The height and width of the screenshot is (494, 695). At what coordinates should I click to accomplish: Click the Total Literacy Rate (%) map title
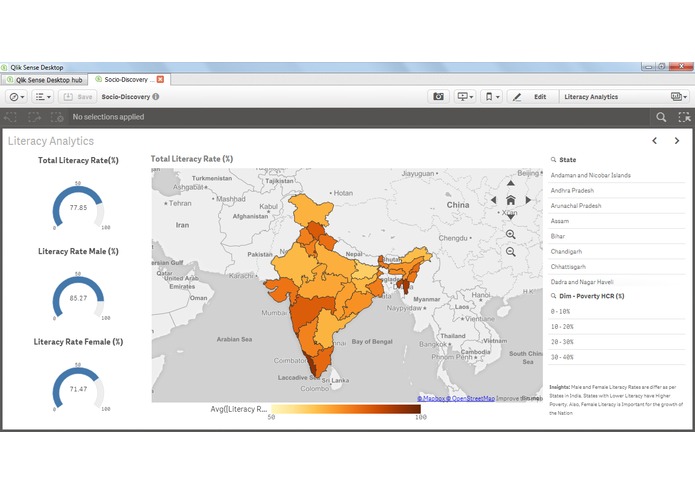[191, 159]
